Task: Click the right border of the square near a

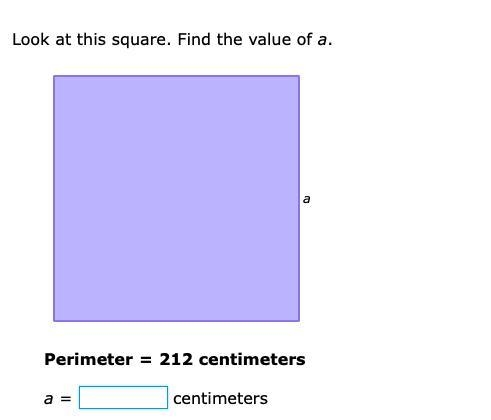Action: click(x=299, y=199)
